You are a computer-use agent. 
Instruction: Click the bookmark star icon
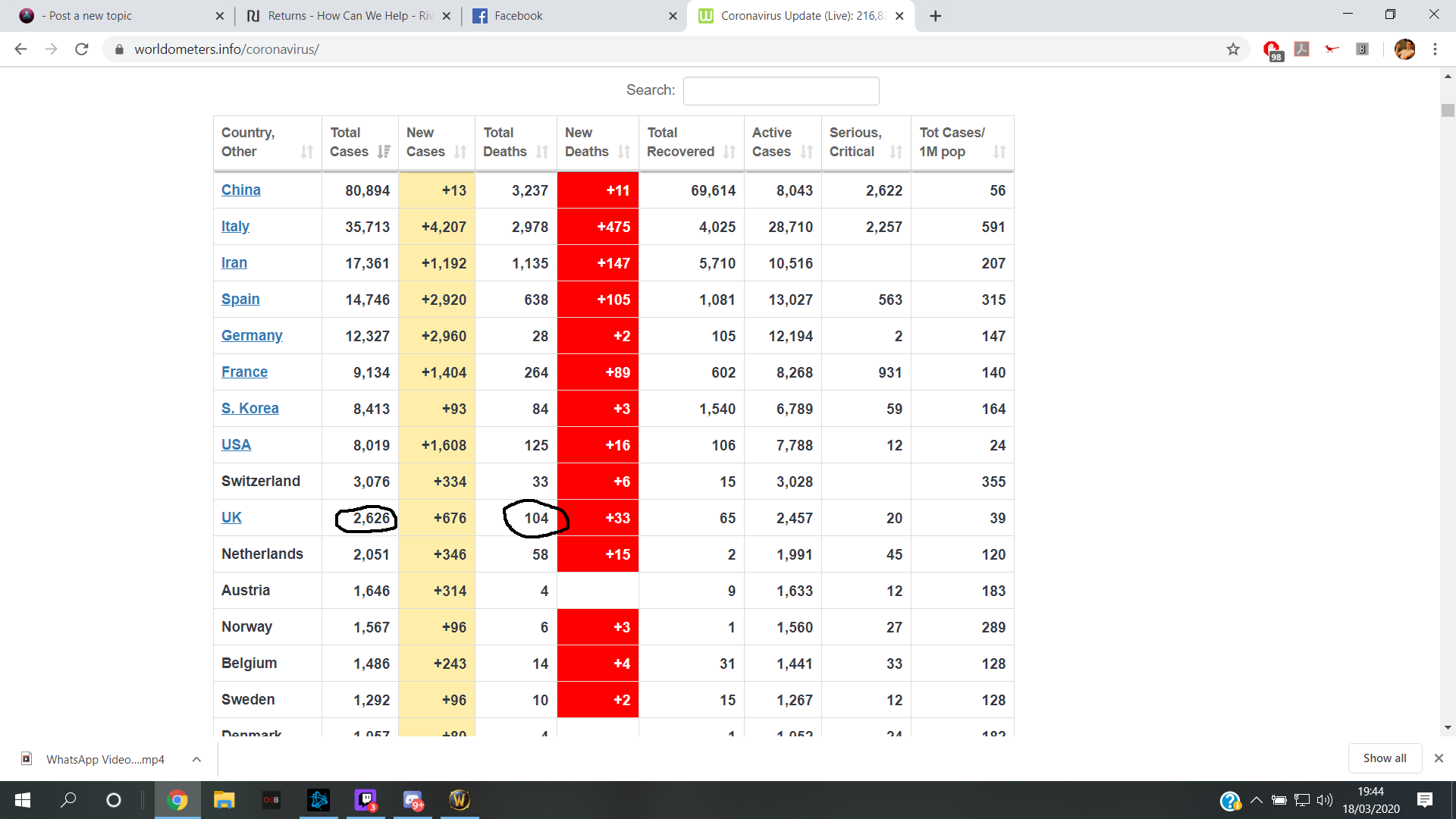point(1233,49)
